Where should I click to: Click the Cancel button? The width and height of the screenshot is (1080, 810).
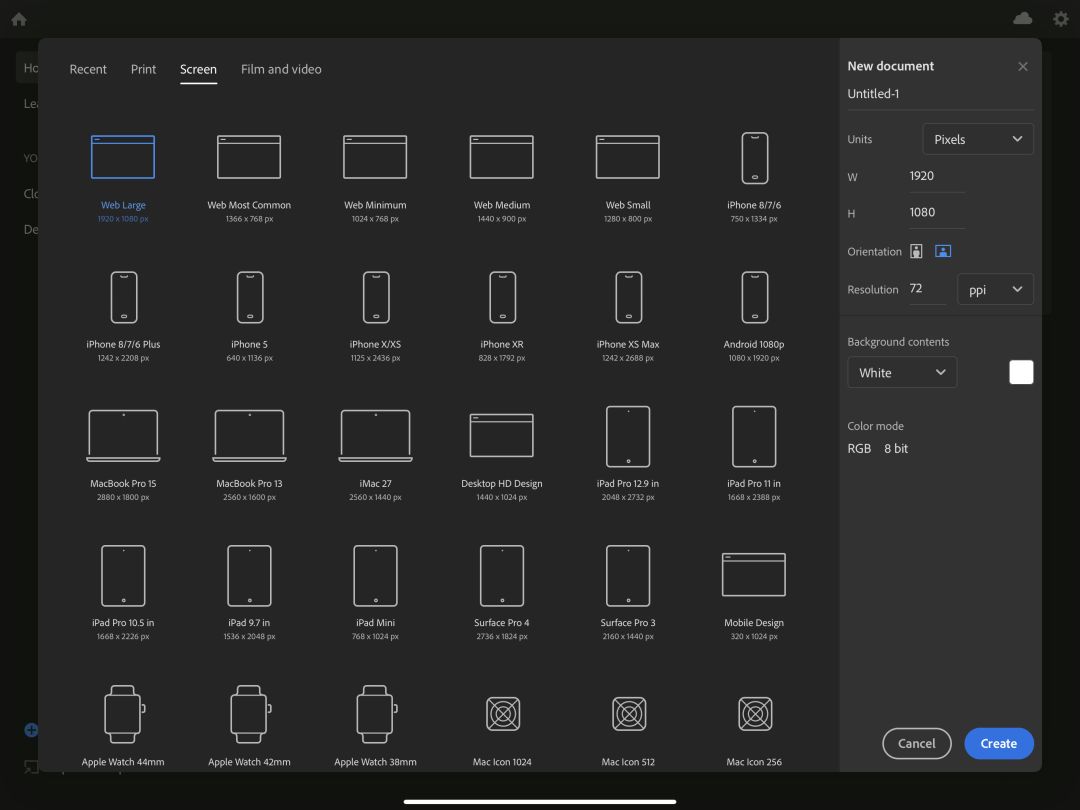coord(917,744)
